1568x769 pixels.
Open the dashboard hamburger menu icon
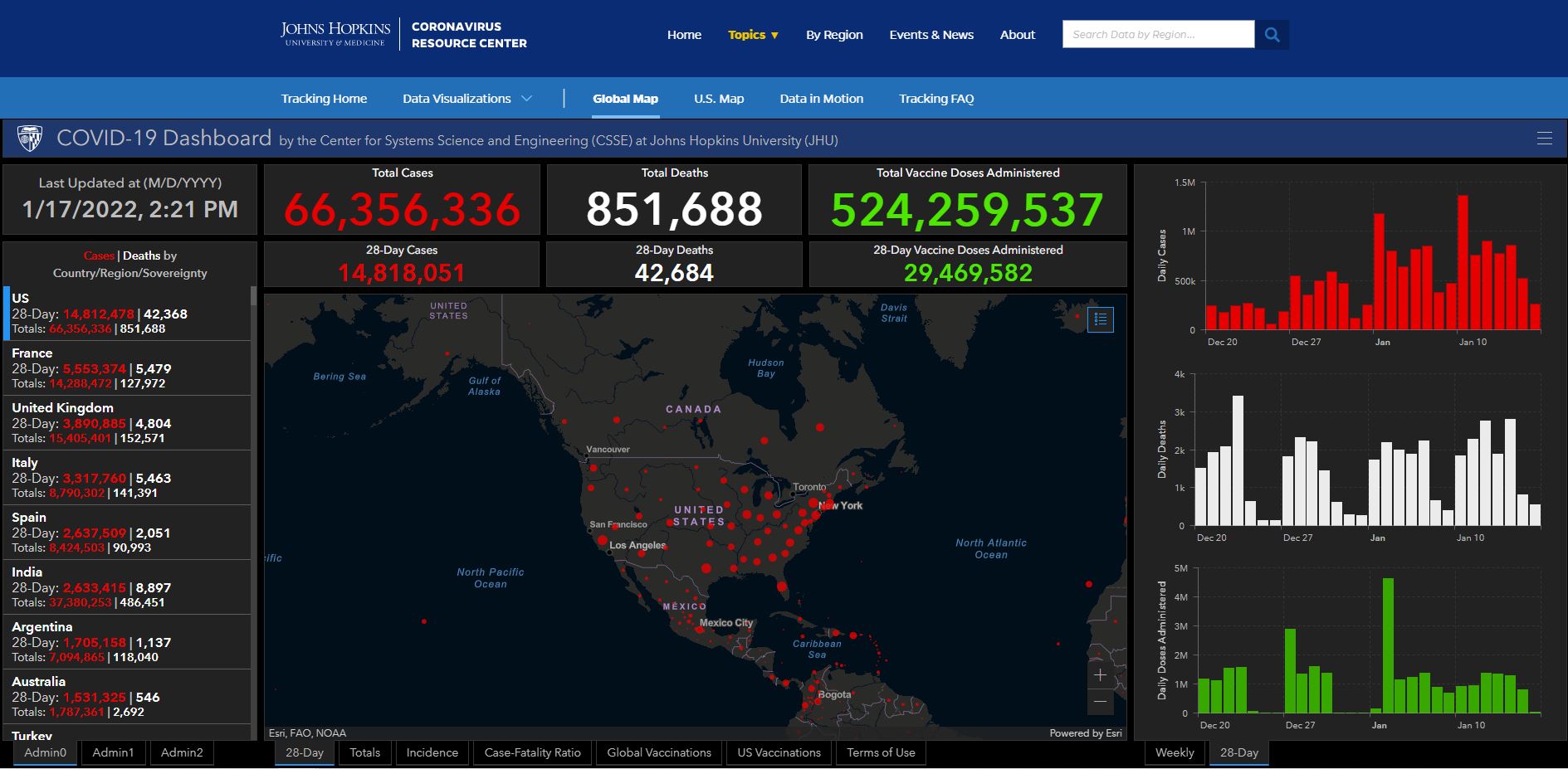coord(1545,139)
